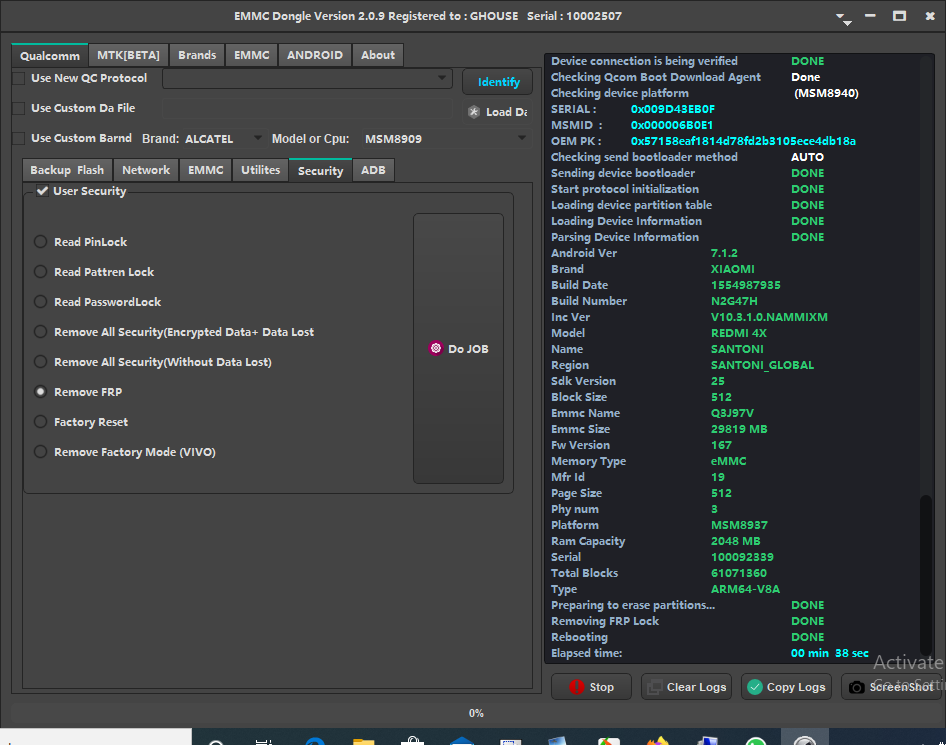The width and height of the screenshot is (946, 745).
Task: Open the title bar options arrow menu
Action: pyautogui.click(x=843, y=18)
